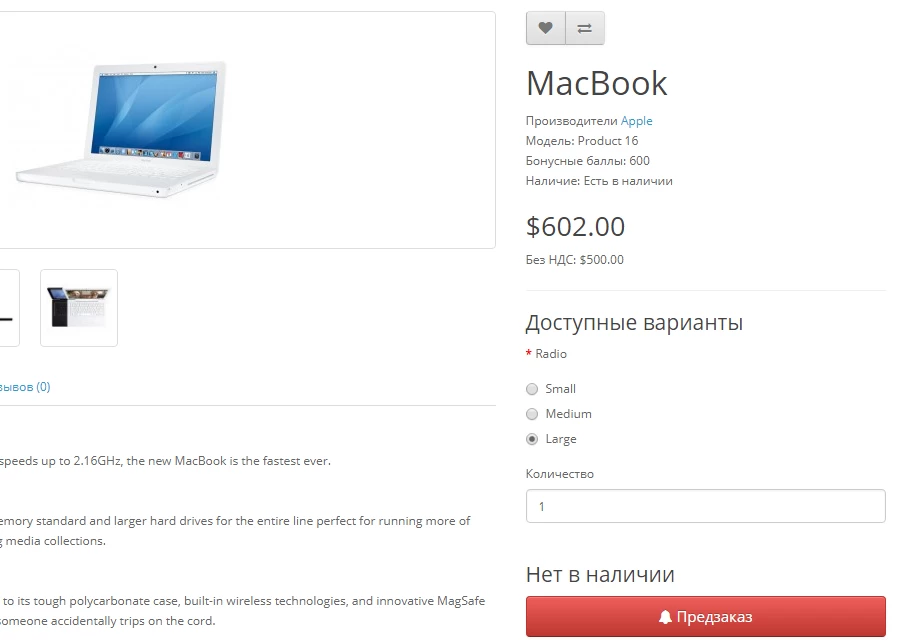Click the Small option label text
The image size is (899, 644).
pos(560,389)
